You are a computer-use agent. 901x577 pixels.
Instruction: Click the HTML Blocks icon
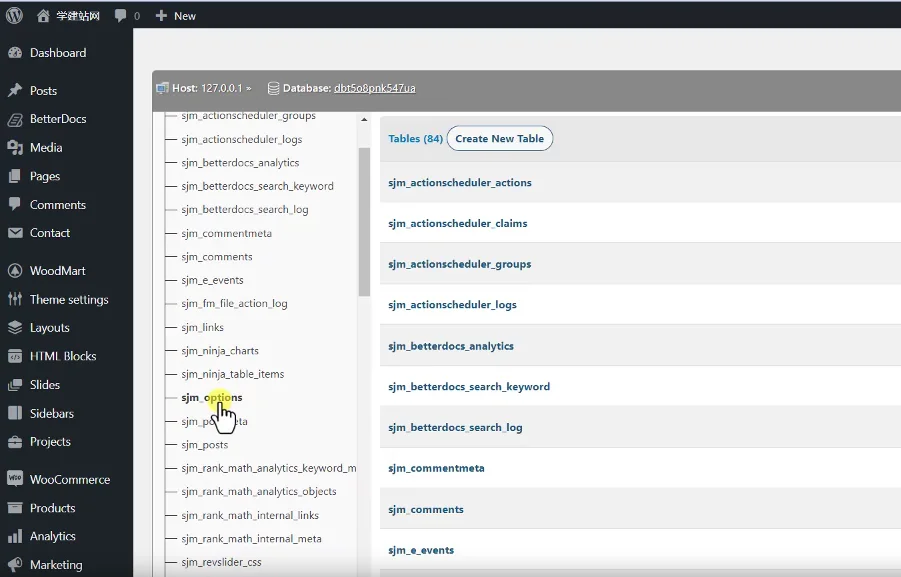click(15, 356)
